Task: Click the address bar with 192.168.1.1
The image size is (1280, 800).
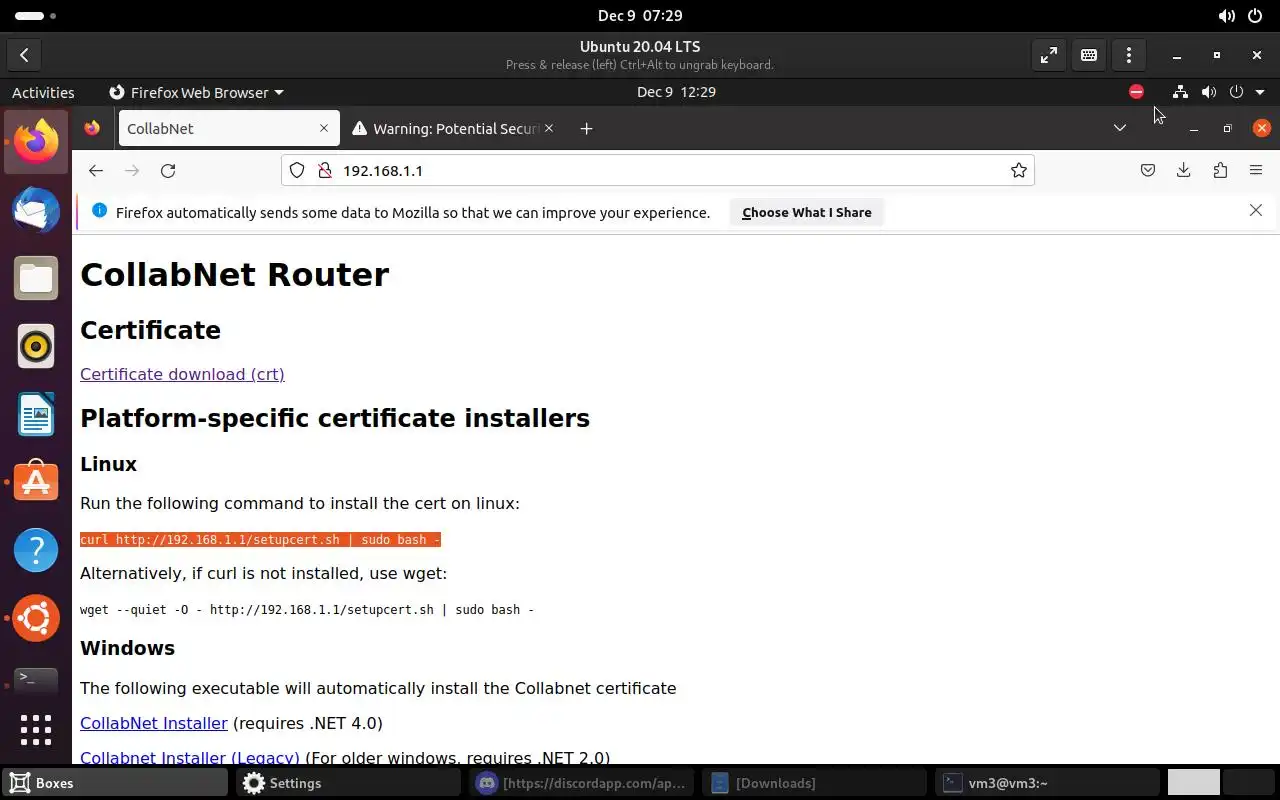Action: tap(657, 170)
